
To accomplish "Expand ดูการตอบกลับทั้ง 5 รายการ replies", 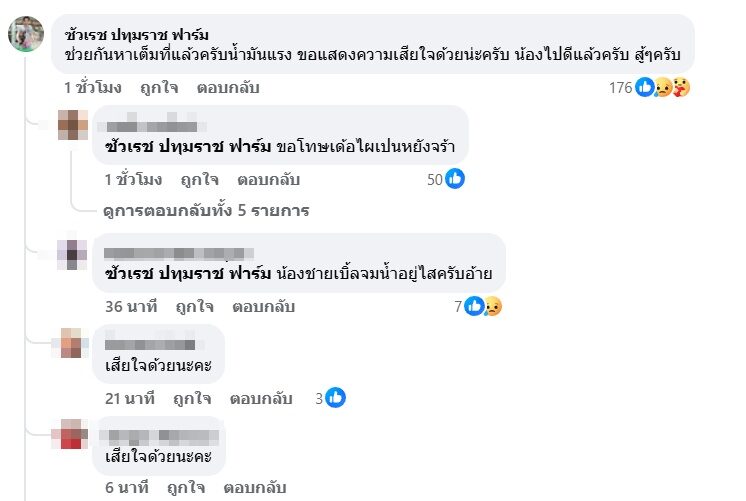I will pos(206,211).
